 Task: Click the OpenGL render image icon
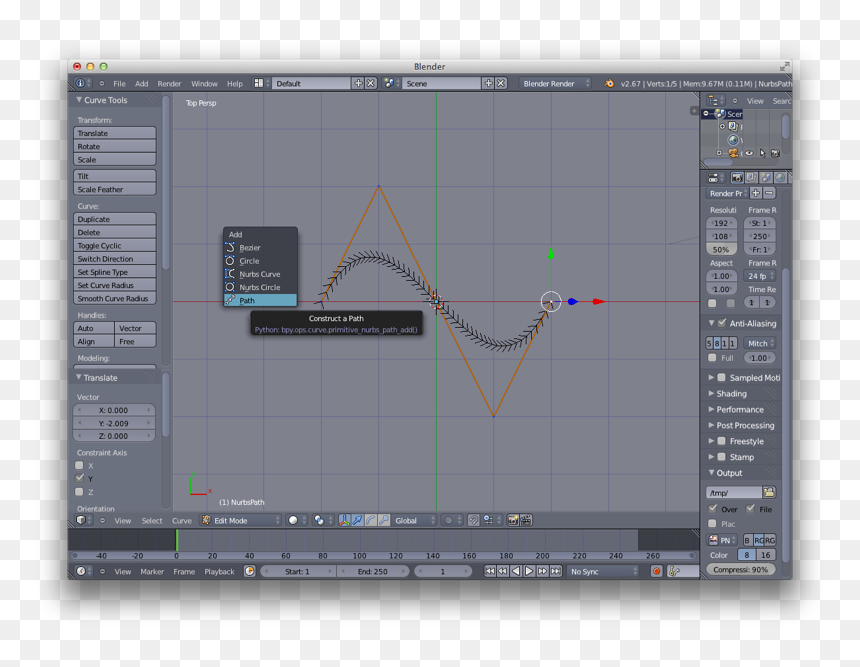(513, 520)
